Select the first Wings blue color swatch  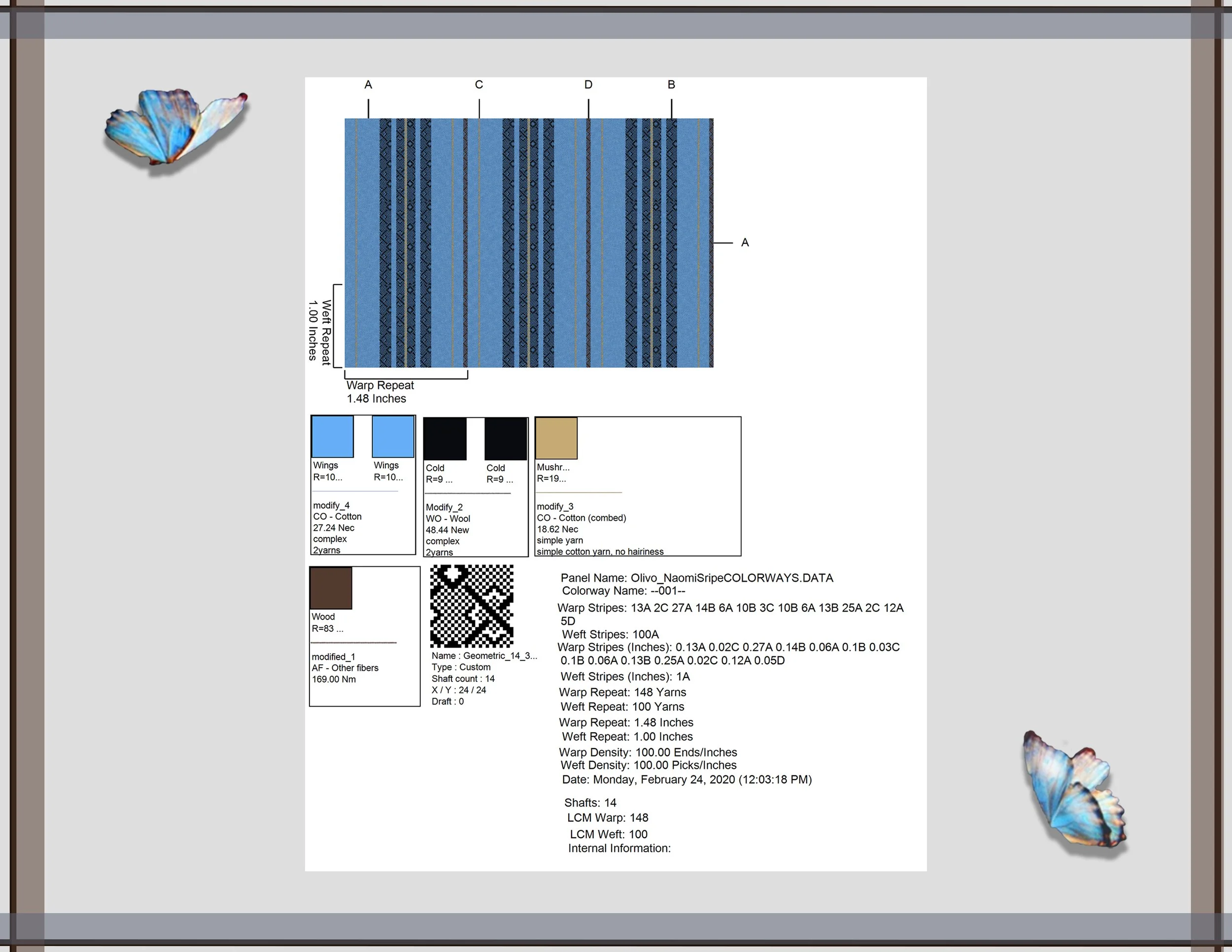coord(332,437)
